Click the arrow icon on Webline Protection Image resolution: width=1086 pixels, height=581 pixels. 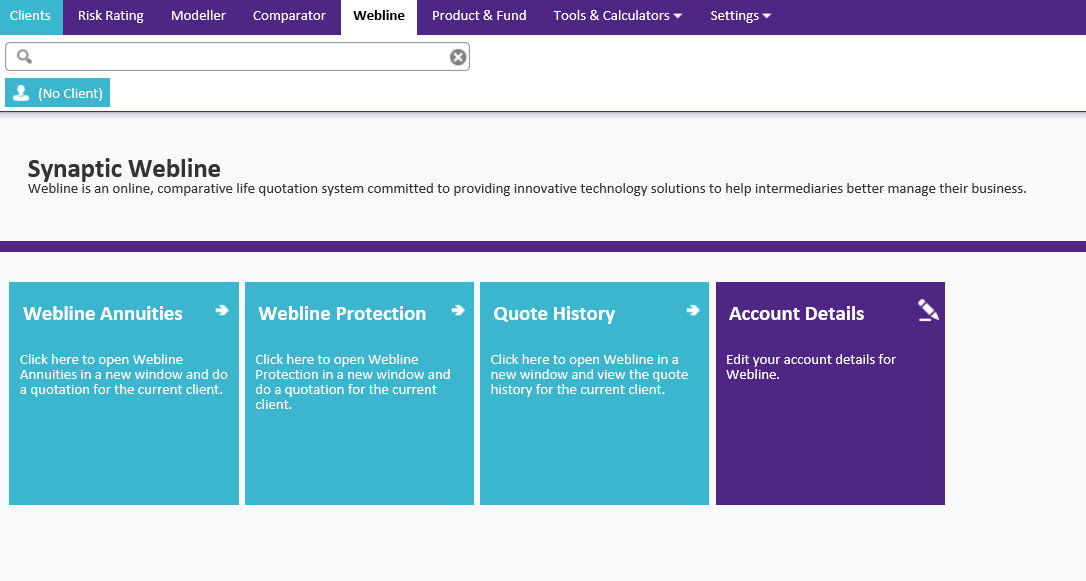458,310
